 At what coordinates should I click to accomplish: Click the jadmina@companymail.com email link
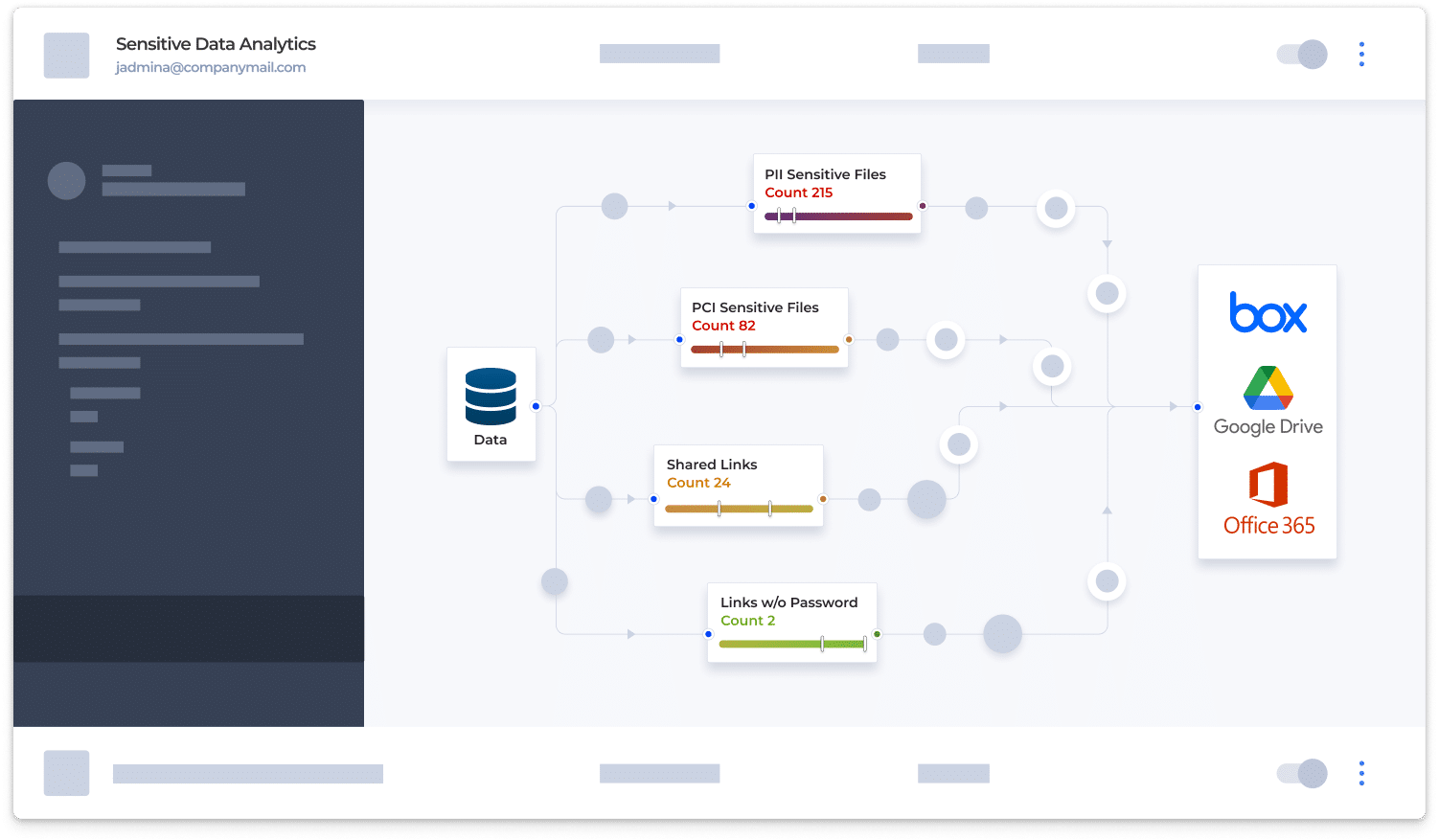tap(210, 66)
